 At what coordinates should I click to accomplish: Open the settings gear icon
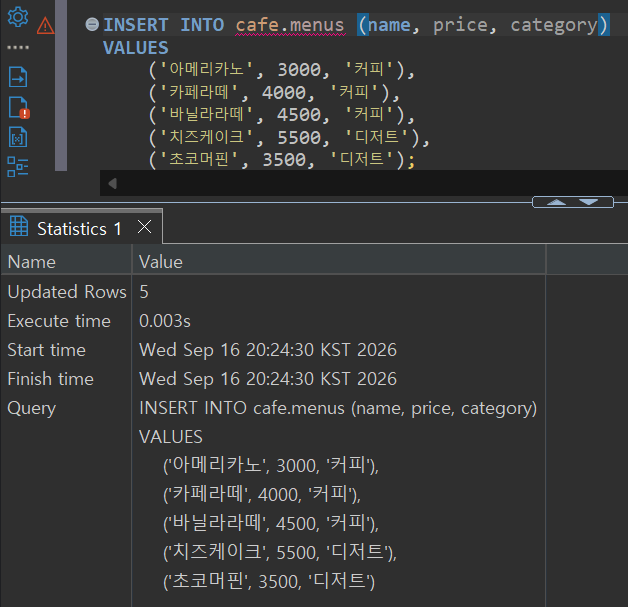(18, 17)
